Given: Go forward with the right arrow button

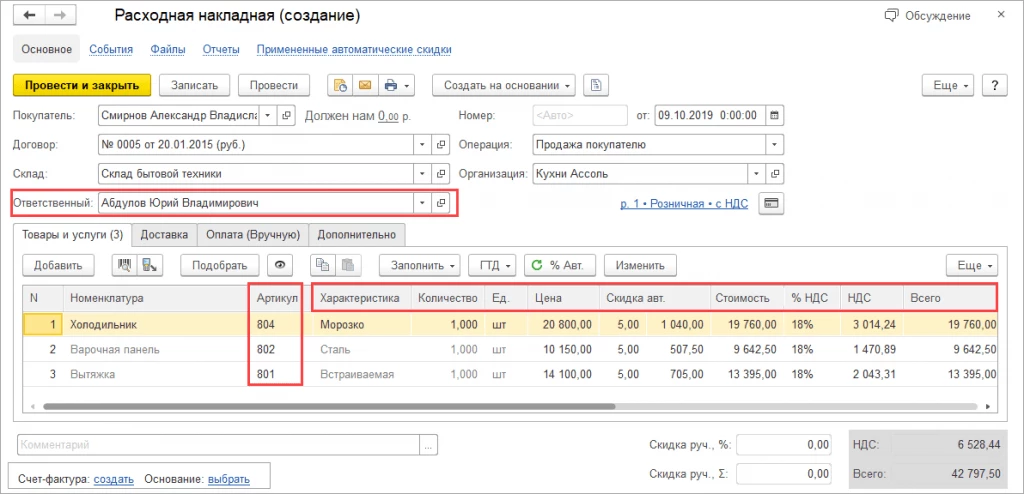Looking at the screenshot, I should click(60, 16).
